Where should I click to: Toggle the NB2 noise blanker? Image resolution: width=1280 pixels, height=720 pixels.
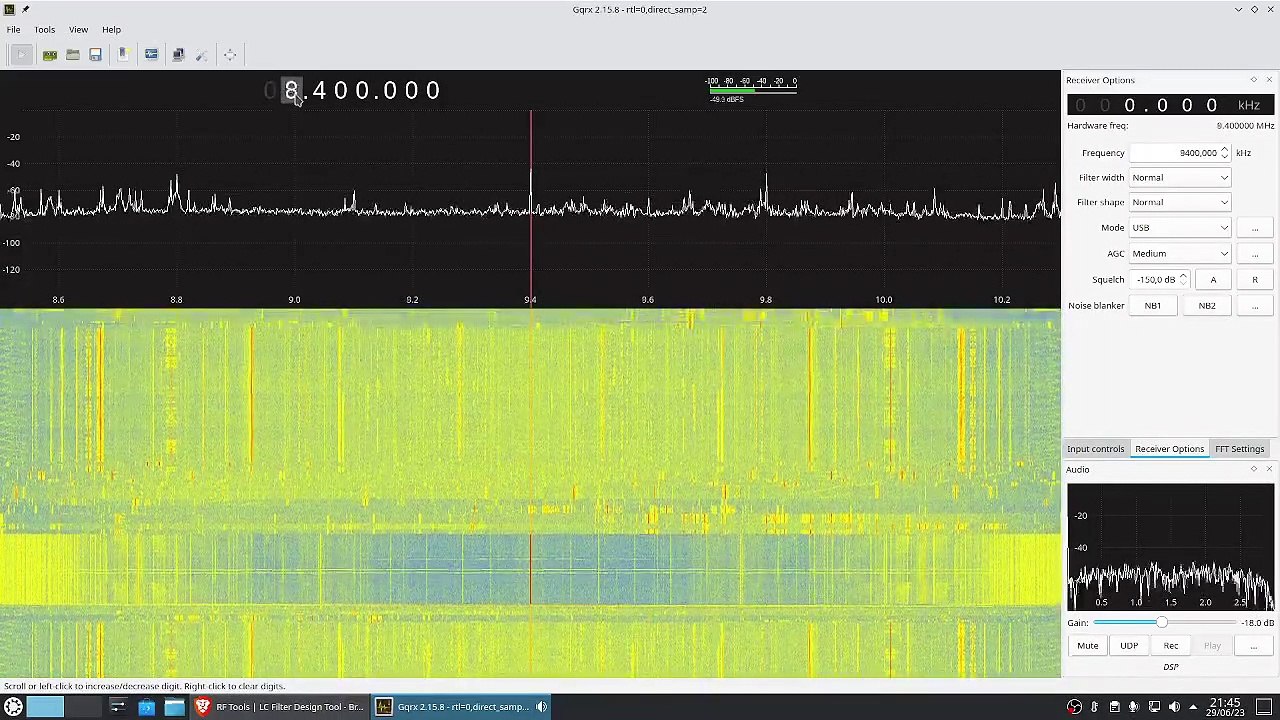(x=1207, y=306)
